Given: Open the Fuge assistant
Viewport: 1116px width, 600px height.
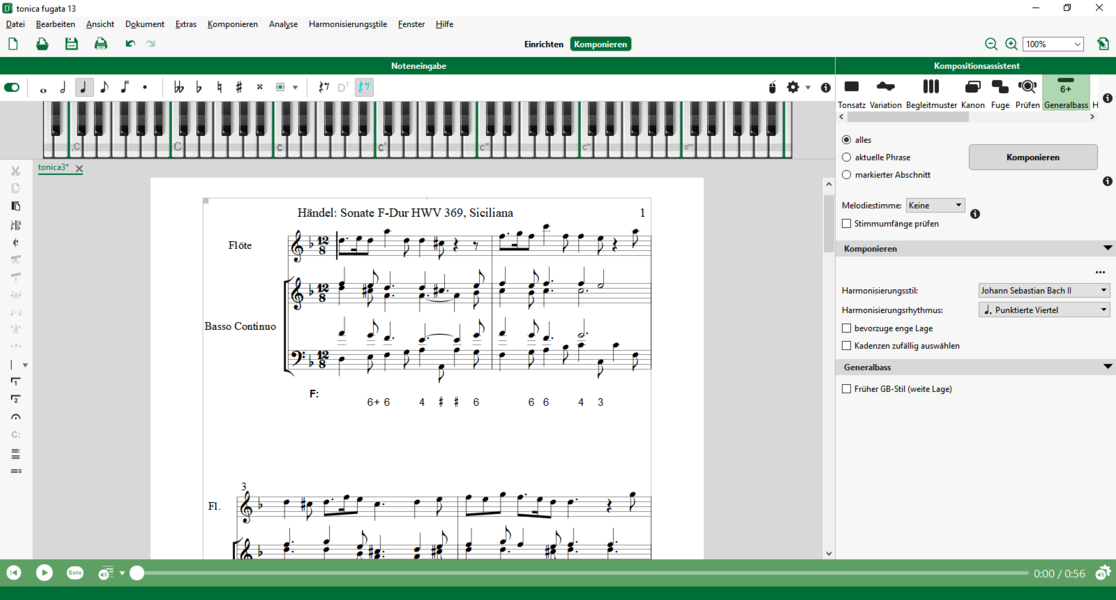Looking at the screenshot, I should click(1000, 93).
